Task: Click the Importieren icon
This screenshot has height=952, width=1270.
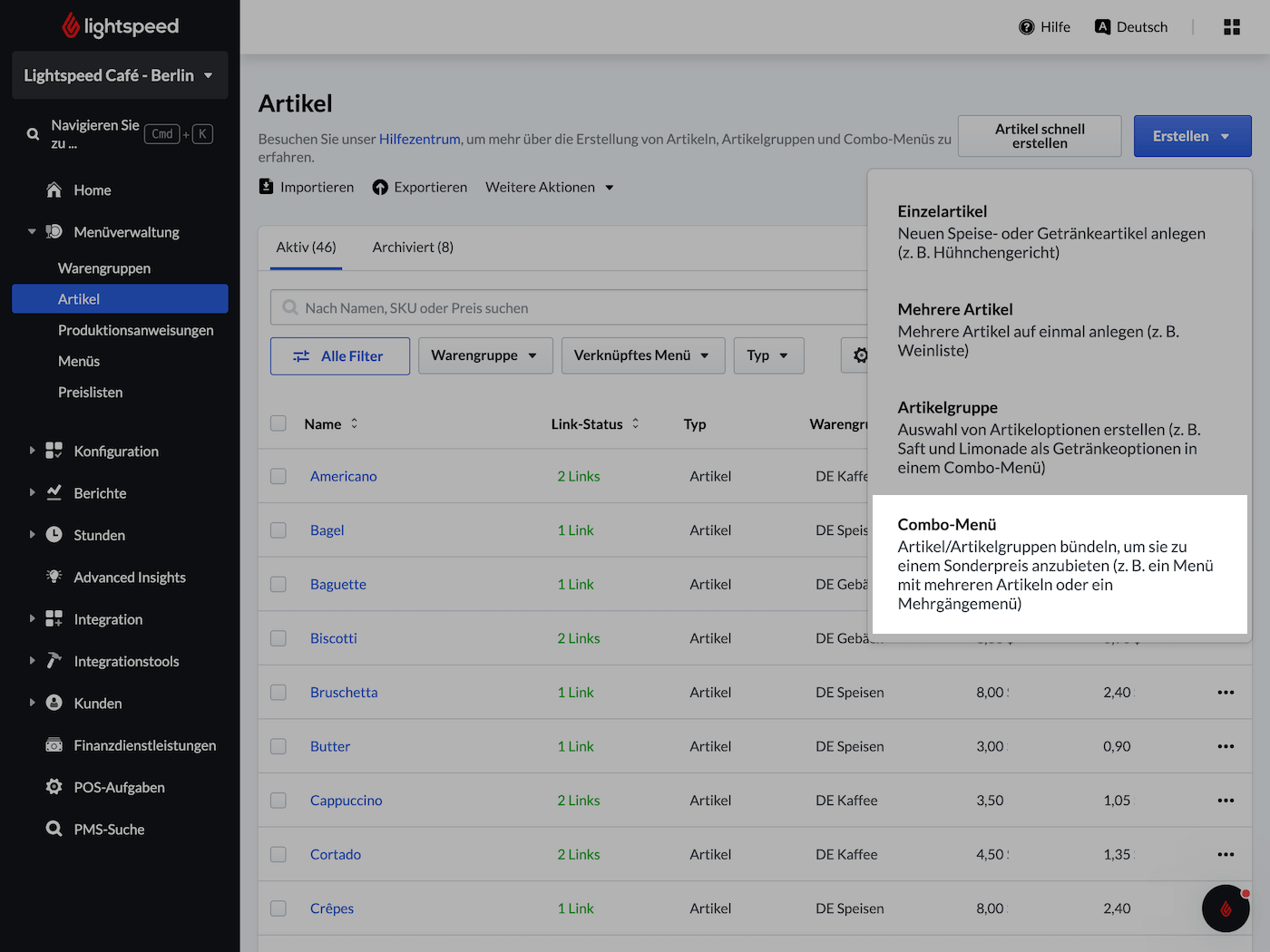Action: click(266, 187)
